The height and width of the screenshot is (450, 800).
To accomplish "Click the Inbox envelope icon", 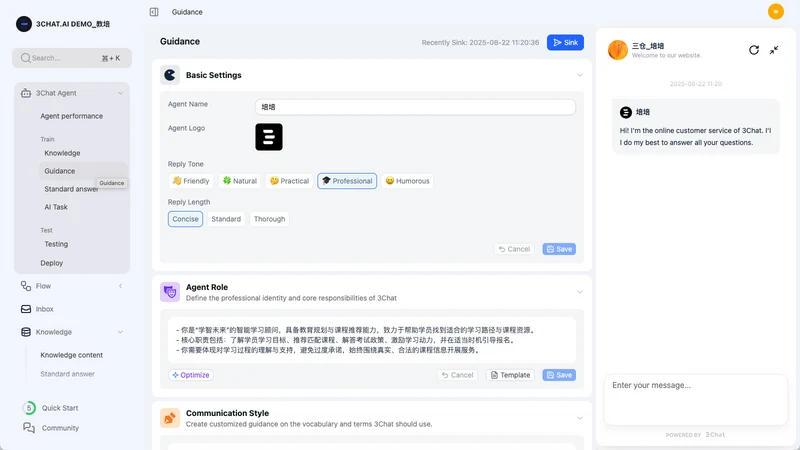I will point(26,309).
